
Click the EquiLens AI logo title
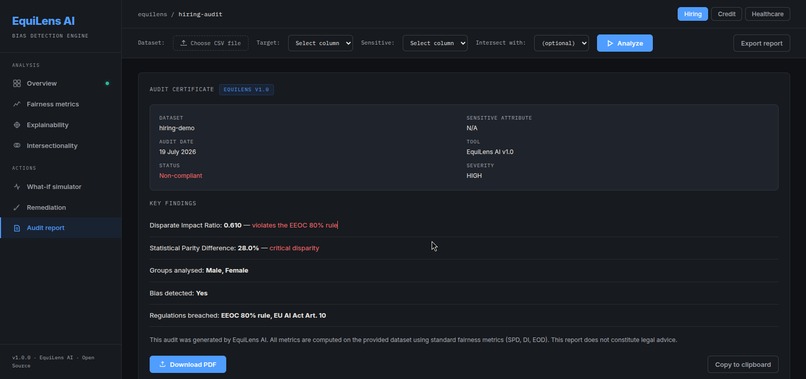point(43,21)
